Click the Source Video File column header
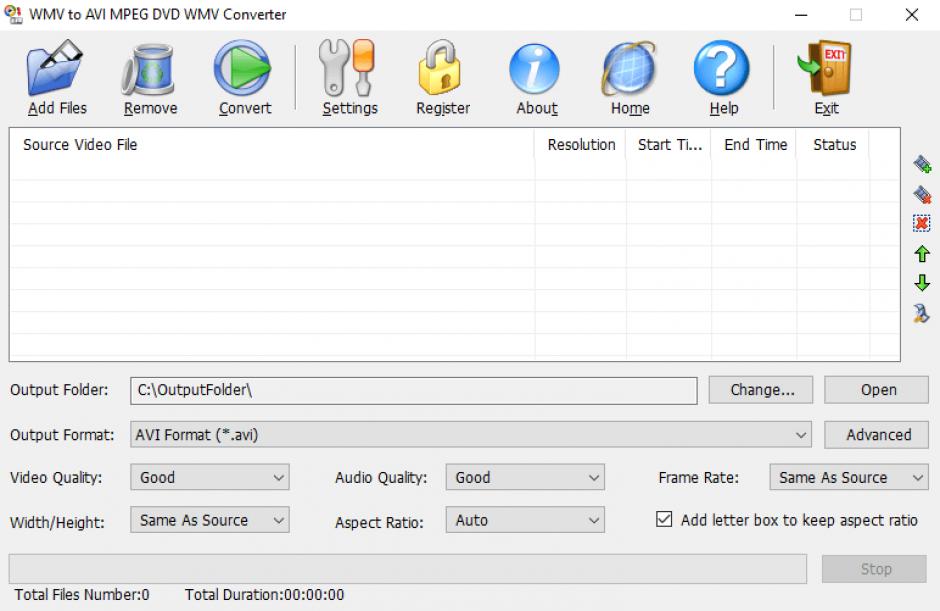The width and height of the screenshot is (940, 611). click(x=80, y=145)
